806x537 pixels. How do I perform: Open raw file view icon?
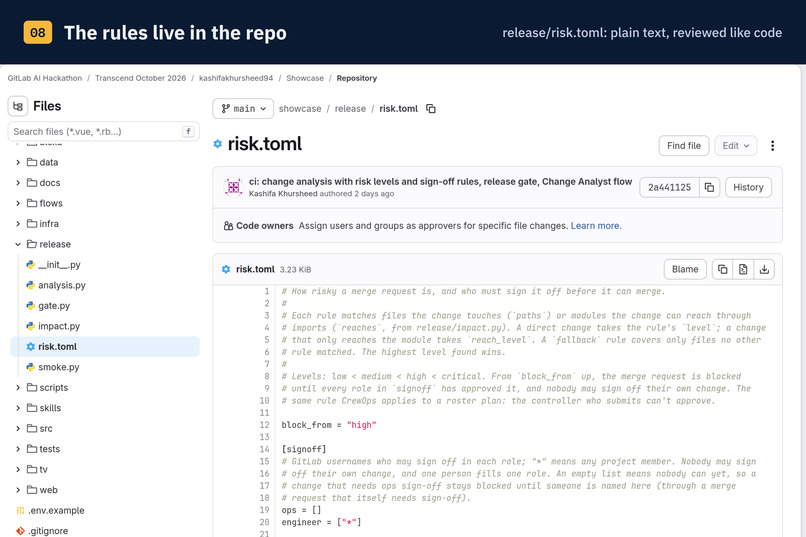coord(743,269)
